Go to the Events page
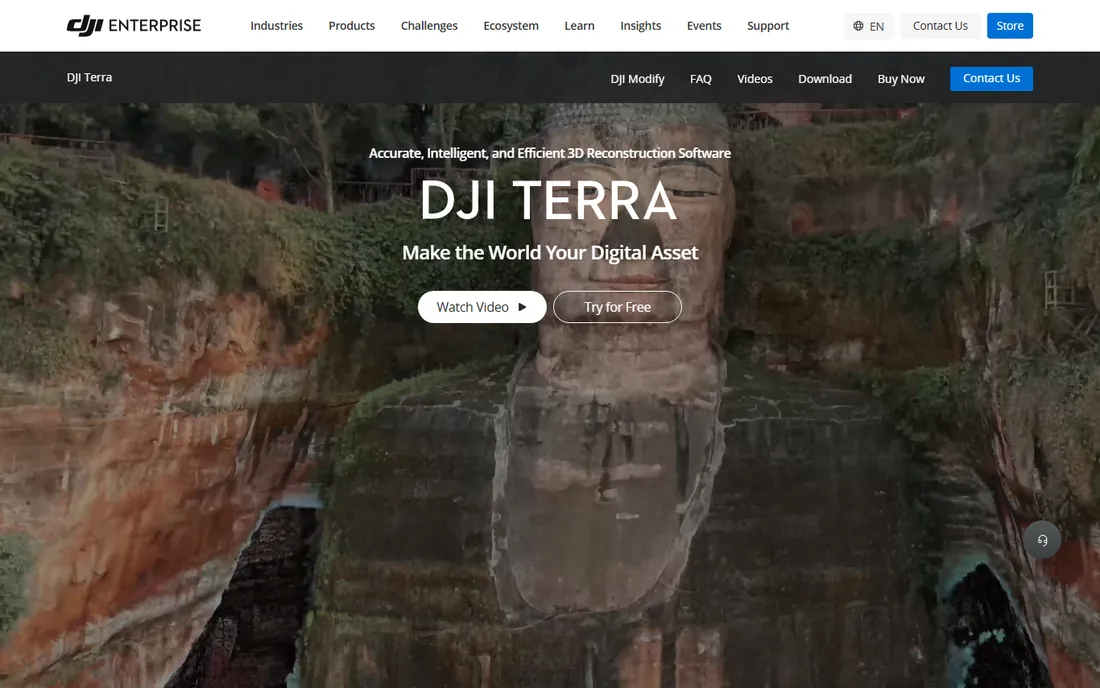The height and width of the screenshot is (688, 1100). click(x=704, y=26)
